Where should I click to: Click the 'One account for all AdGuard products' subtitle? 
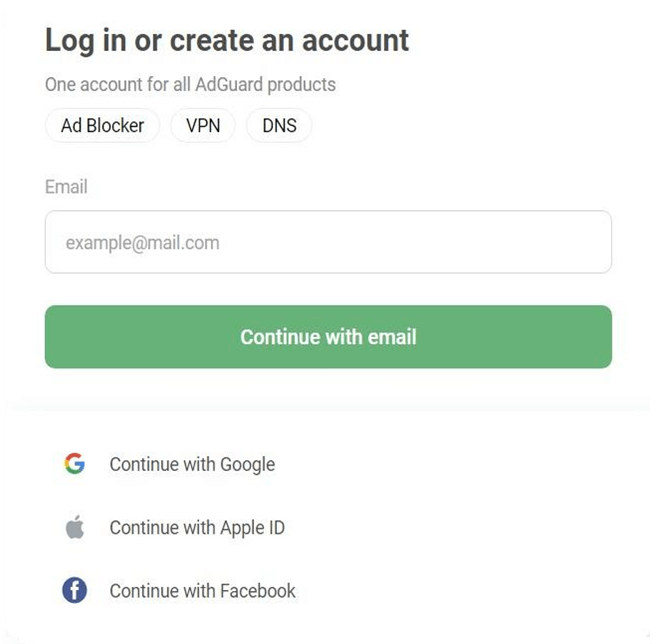point(190,85)
